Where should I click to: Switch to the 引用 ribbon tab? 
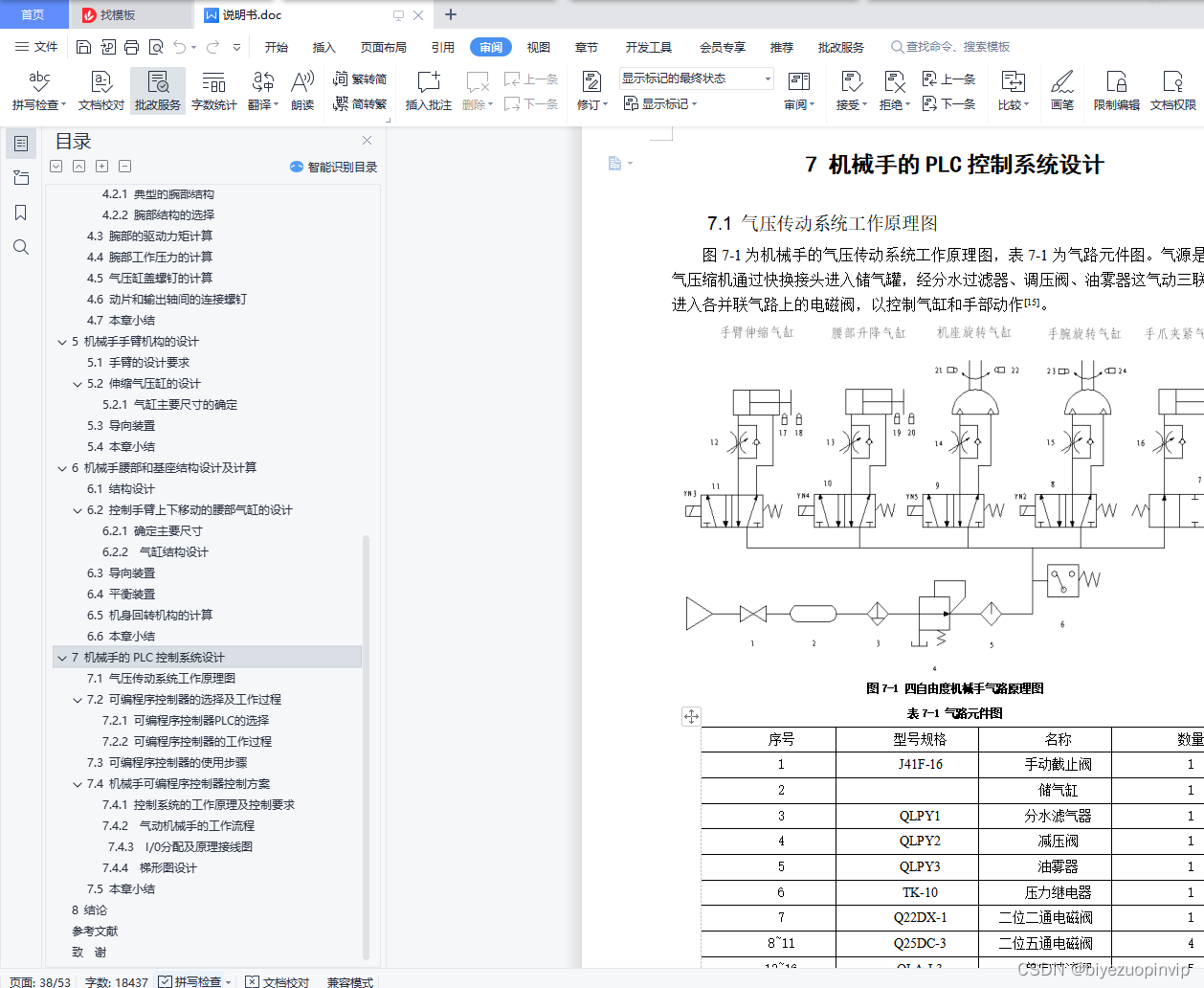click(443, 47)
